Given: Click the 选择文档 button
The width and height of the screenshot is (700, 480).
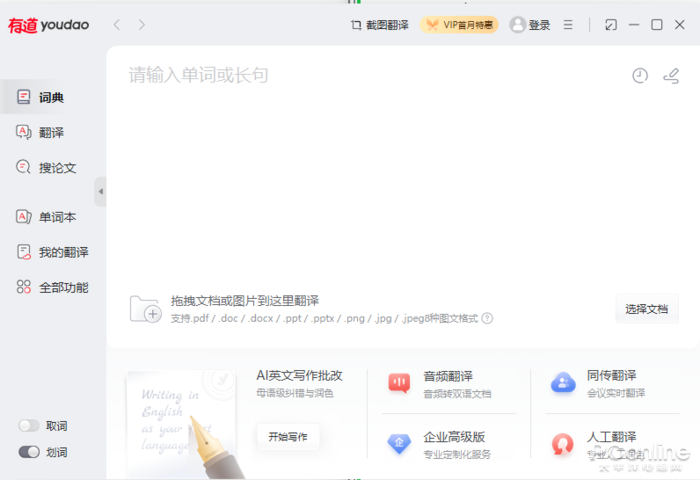Looking at the screenshot, I should (646, 309).
